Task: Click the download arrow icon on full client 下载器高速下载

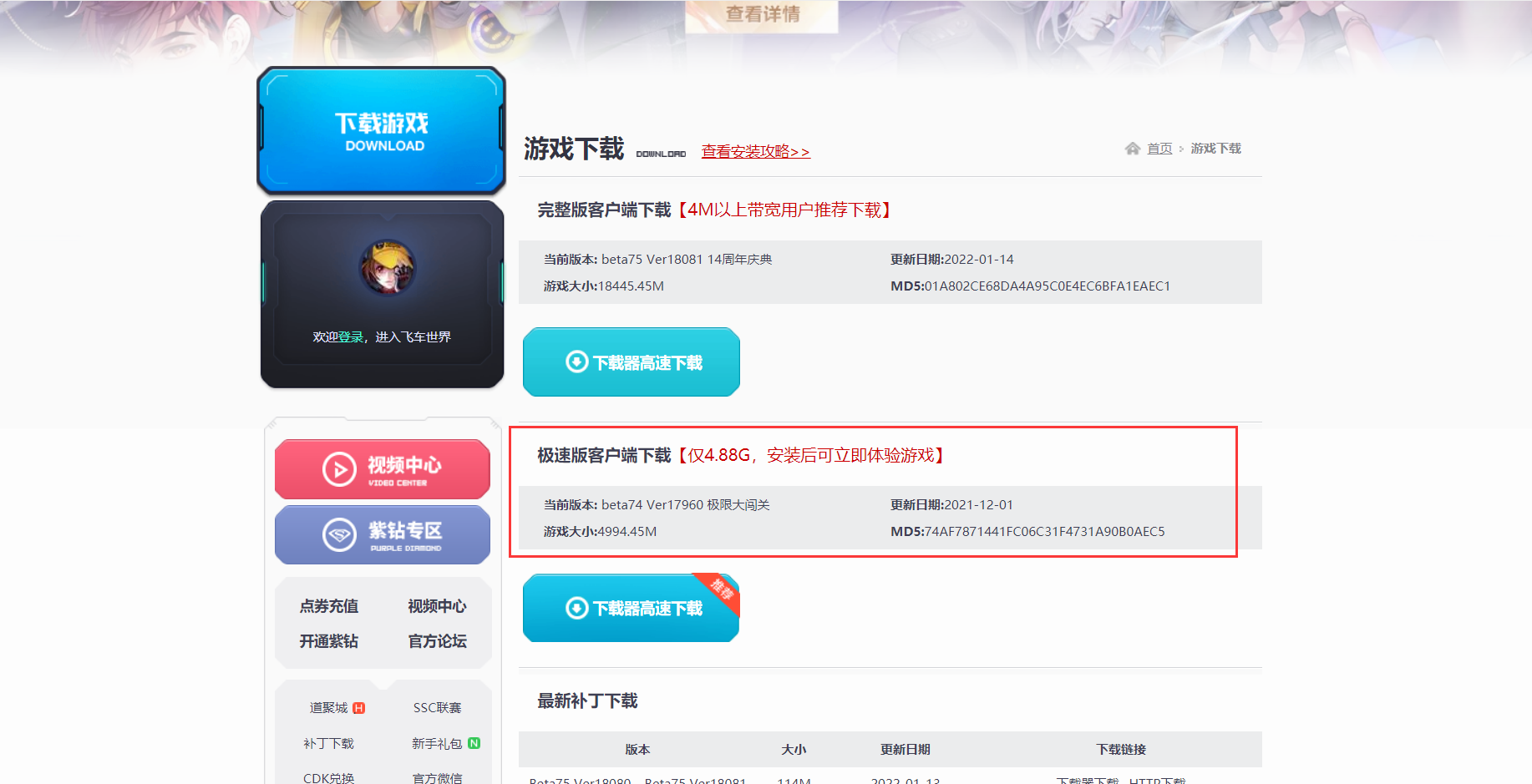Action: click(576, 362)
